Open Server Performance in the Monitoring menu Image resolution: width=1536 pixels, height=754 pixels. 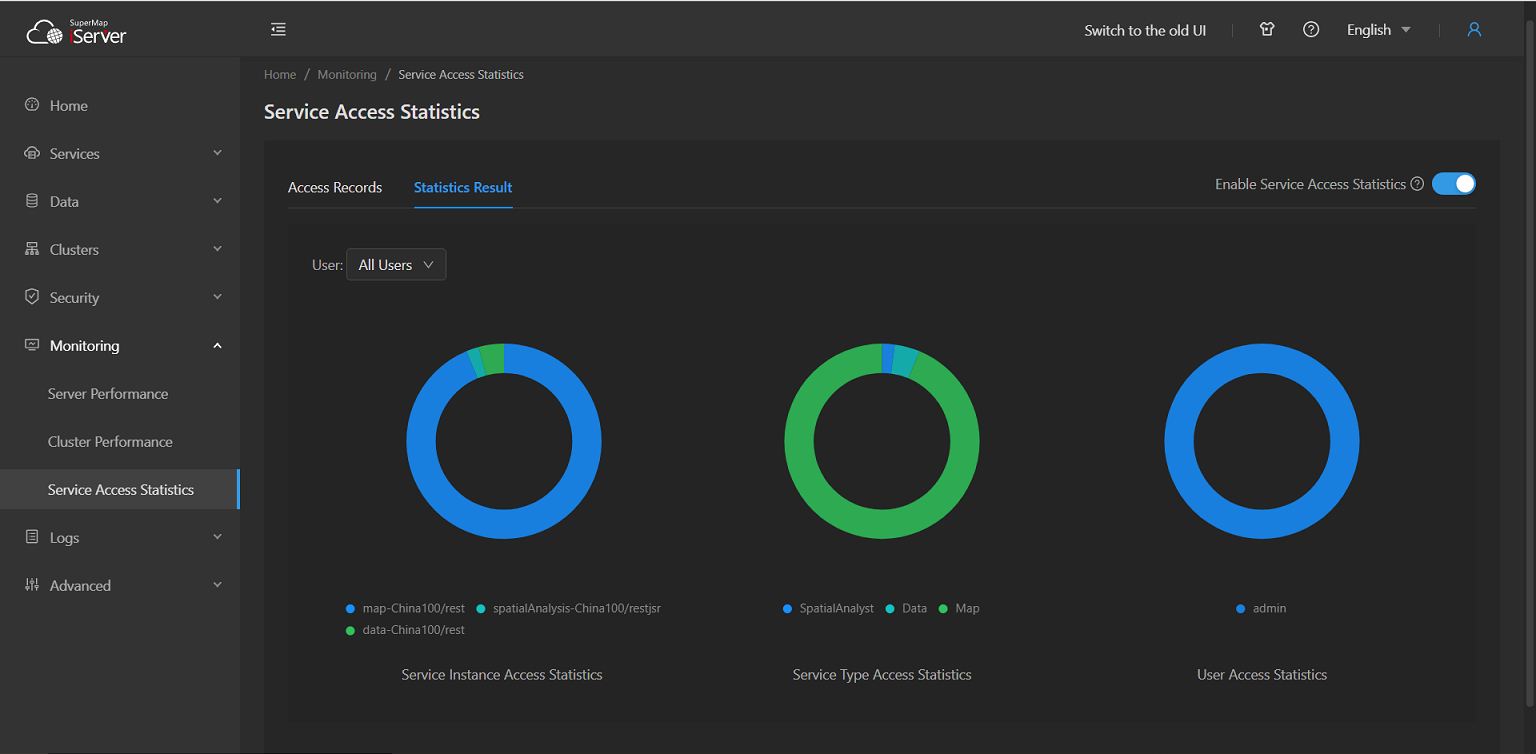108,393
